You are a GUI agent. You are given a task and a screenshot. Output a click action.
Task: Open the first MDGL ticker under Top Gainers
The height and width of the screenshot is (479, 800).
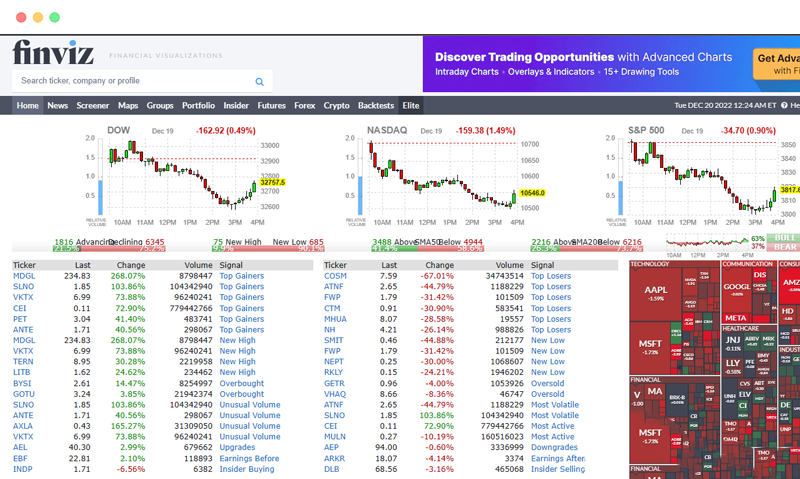[24, 276]
